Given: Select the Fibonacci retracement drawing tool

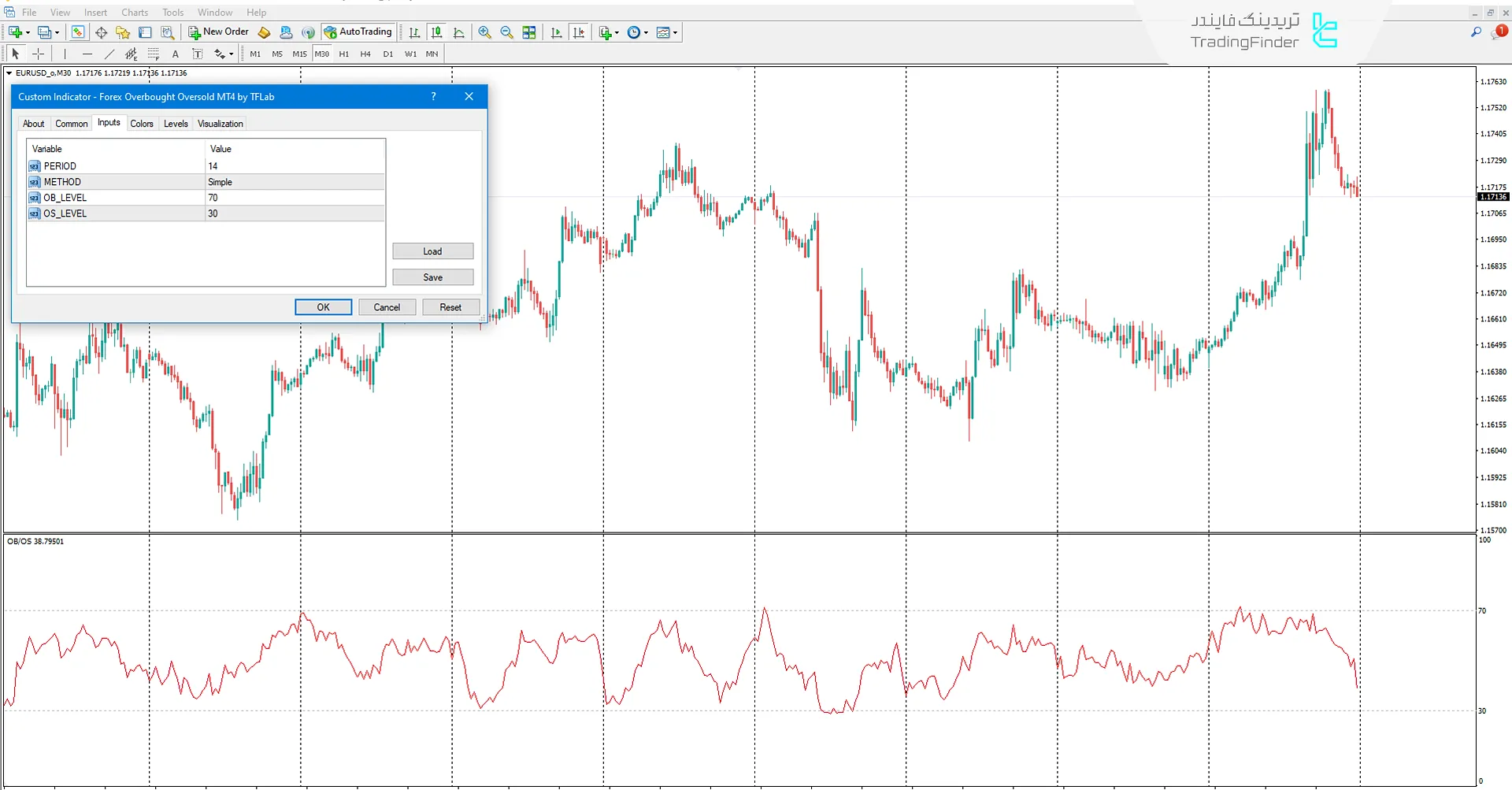Looking at the screenshot, I should tap(153, 54).
